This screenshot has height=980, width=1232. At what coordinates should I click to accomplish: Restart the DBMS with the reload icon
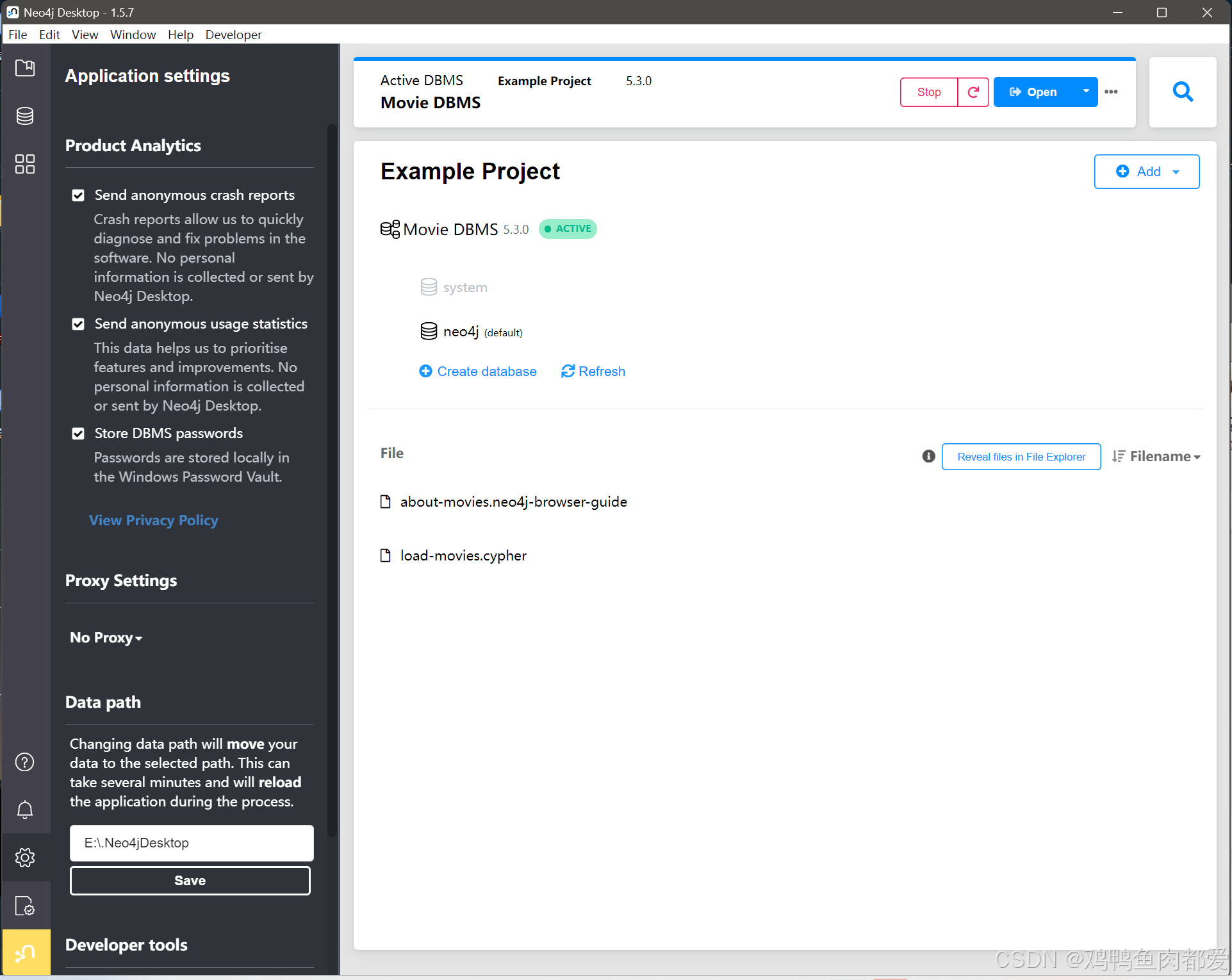(973, 92)
